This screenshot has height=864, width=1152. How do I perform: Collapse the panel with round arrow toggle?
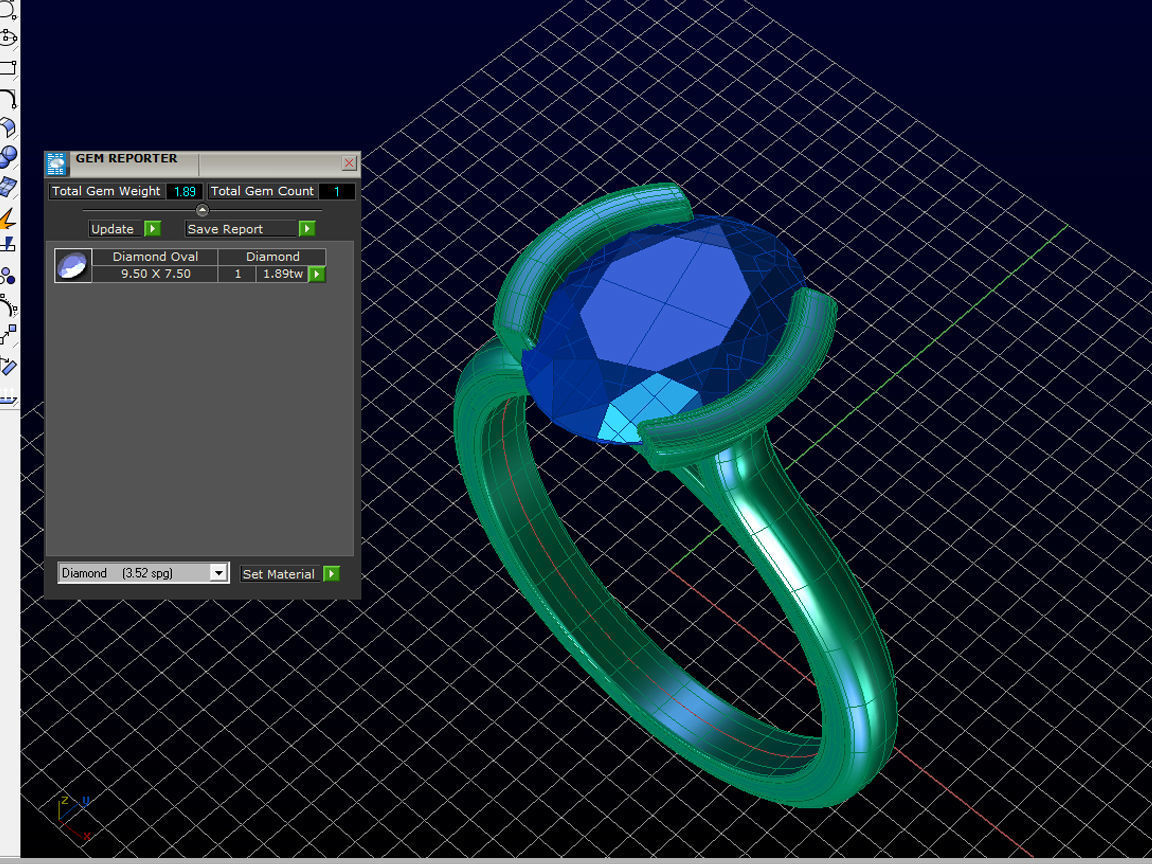point(202,210)
